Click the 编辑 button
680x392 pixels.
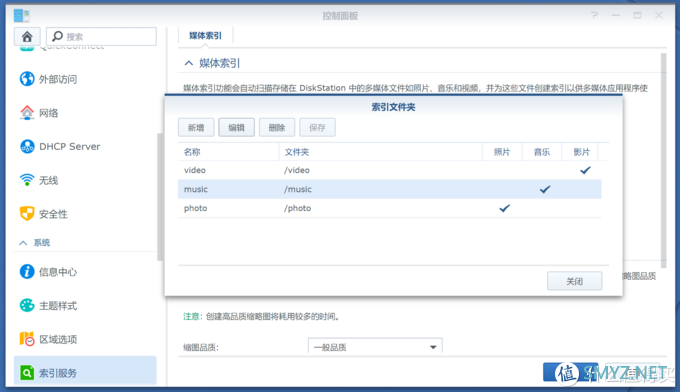[x=236, y=127]
